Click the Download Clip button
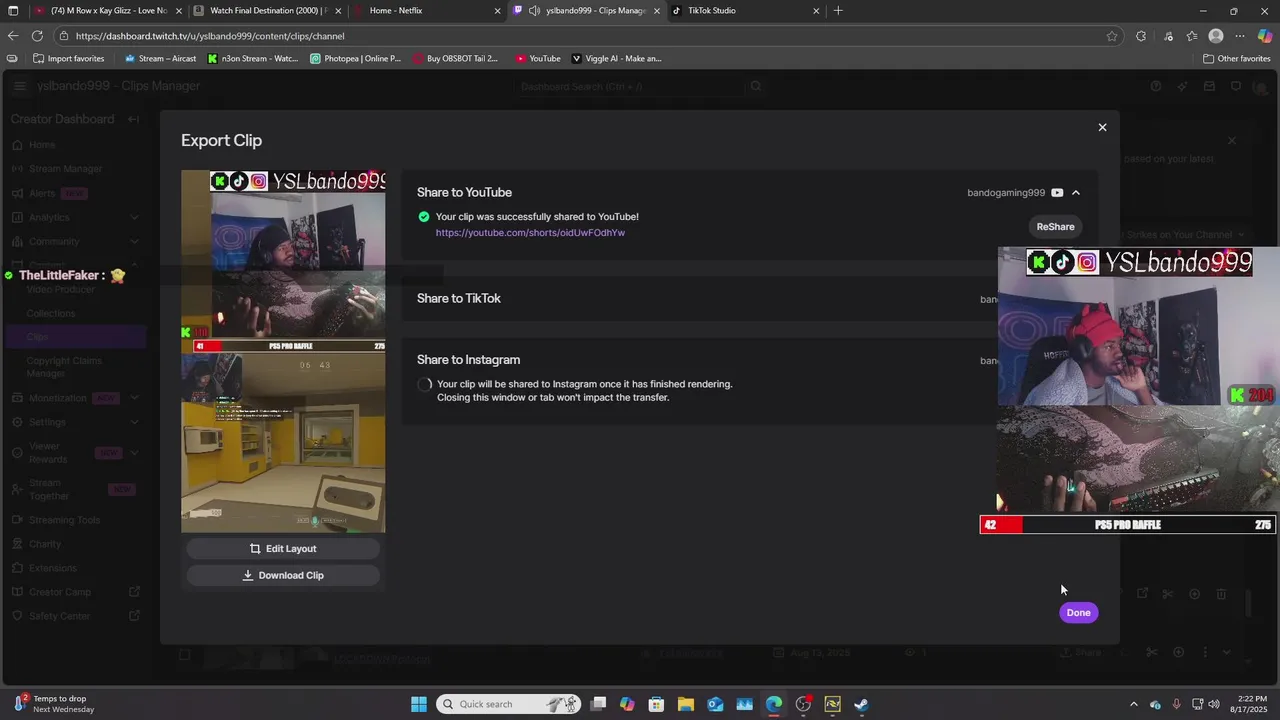The image size is (1280, 720). pyautogui.click(x=283, y=576)
